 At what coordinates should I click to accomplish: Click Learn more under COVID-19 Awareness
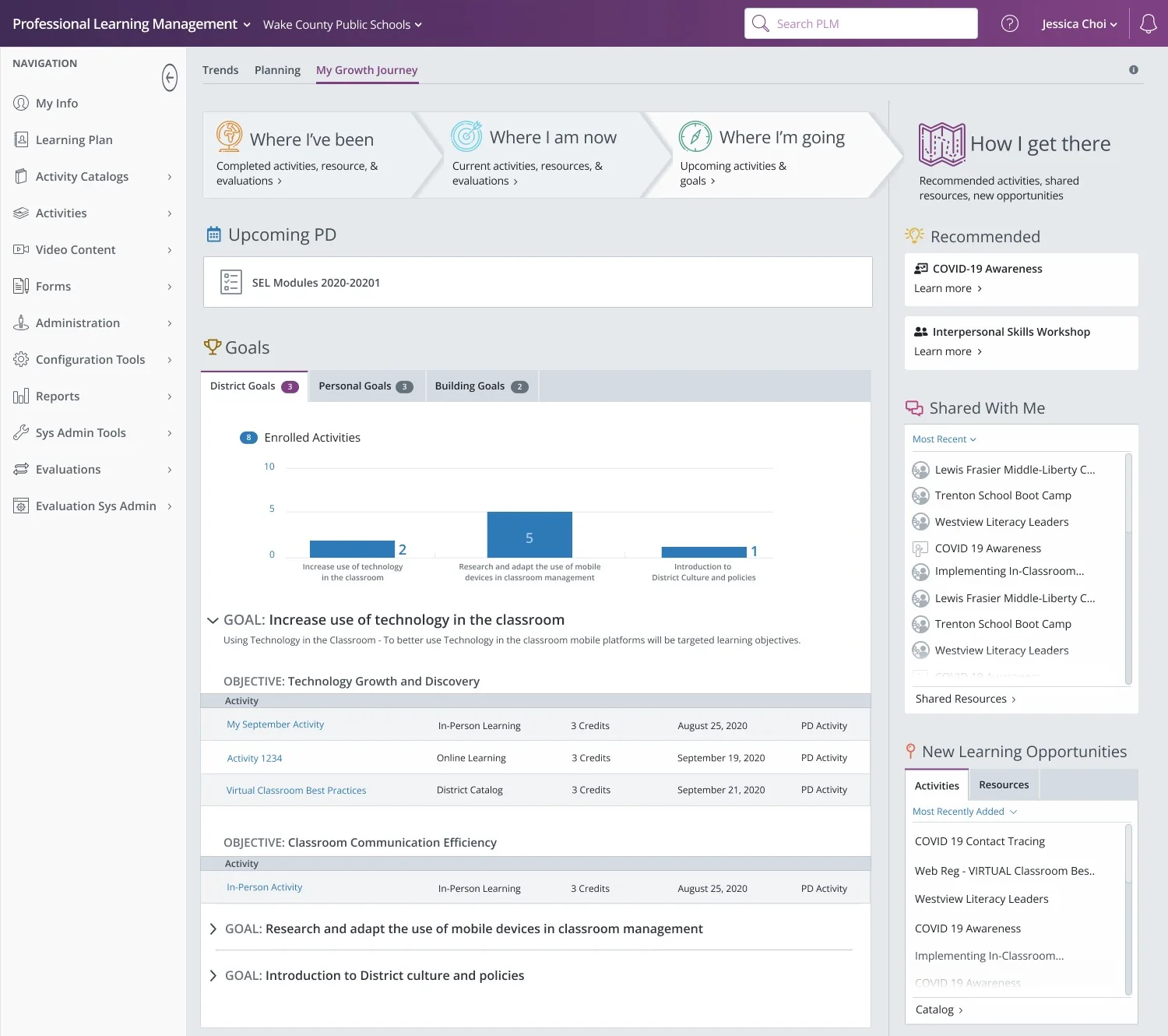point(948,288)
